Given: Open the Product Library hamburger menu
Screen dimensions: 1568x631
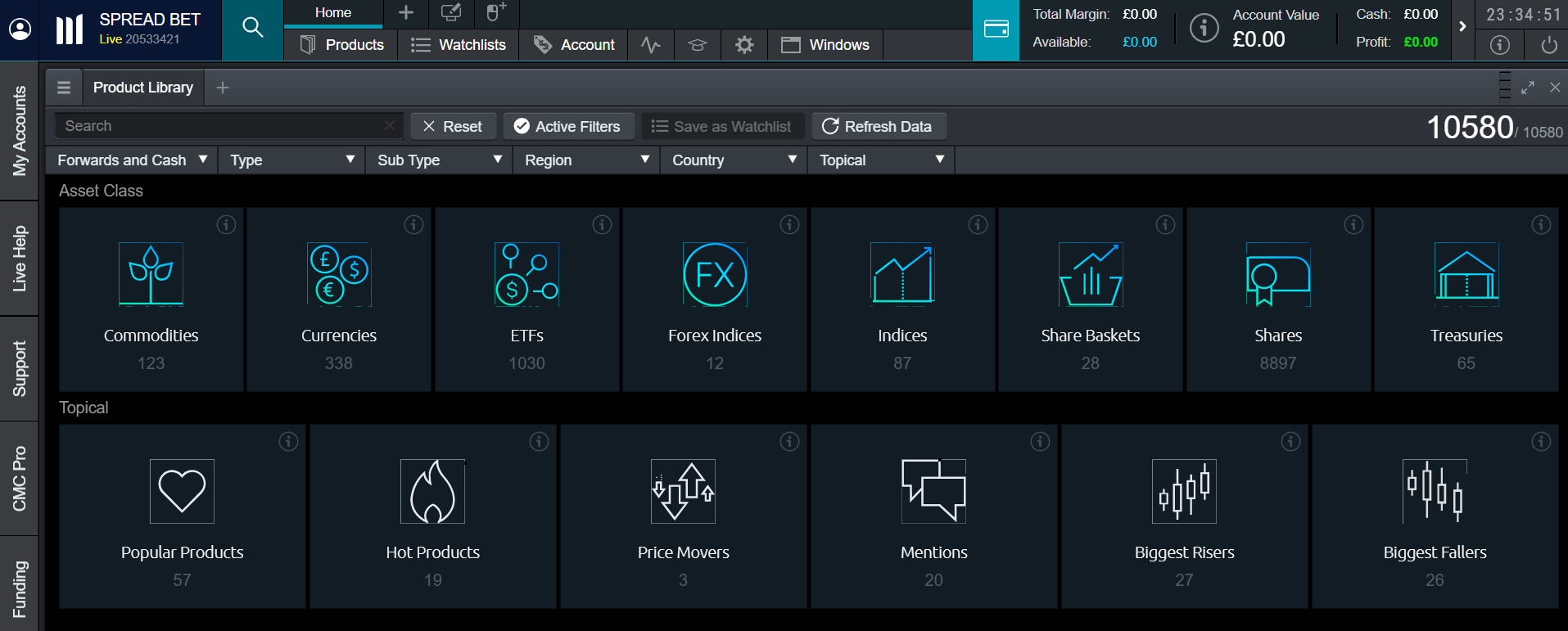Looking at the screenshot, I should point(64,88).
